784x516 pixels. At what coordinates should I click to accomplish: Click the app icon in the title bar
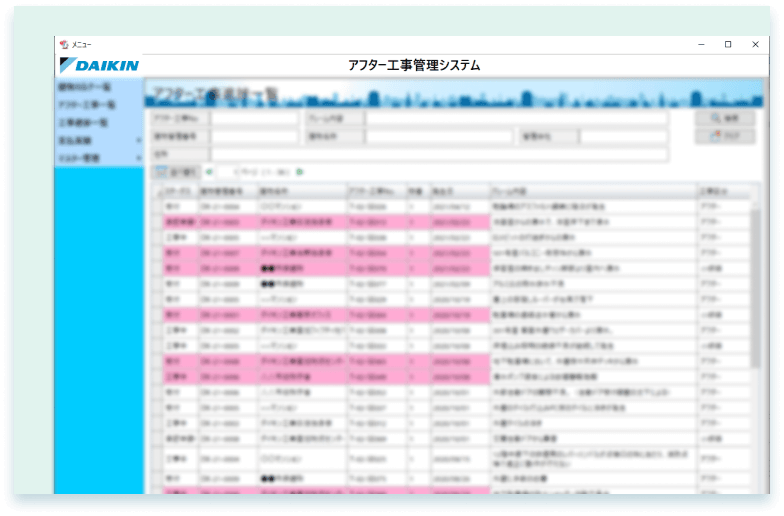click(64, 45)
